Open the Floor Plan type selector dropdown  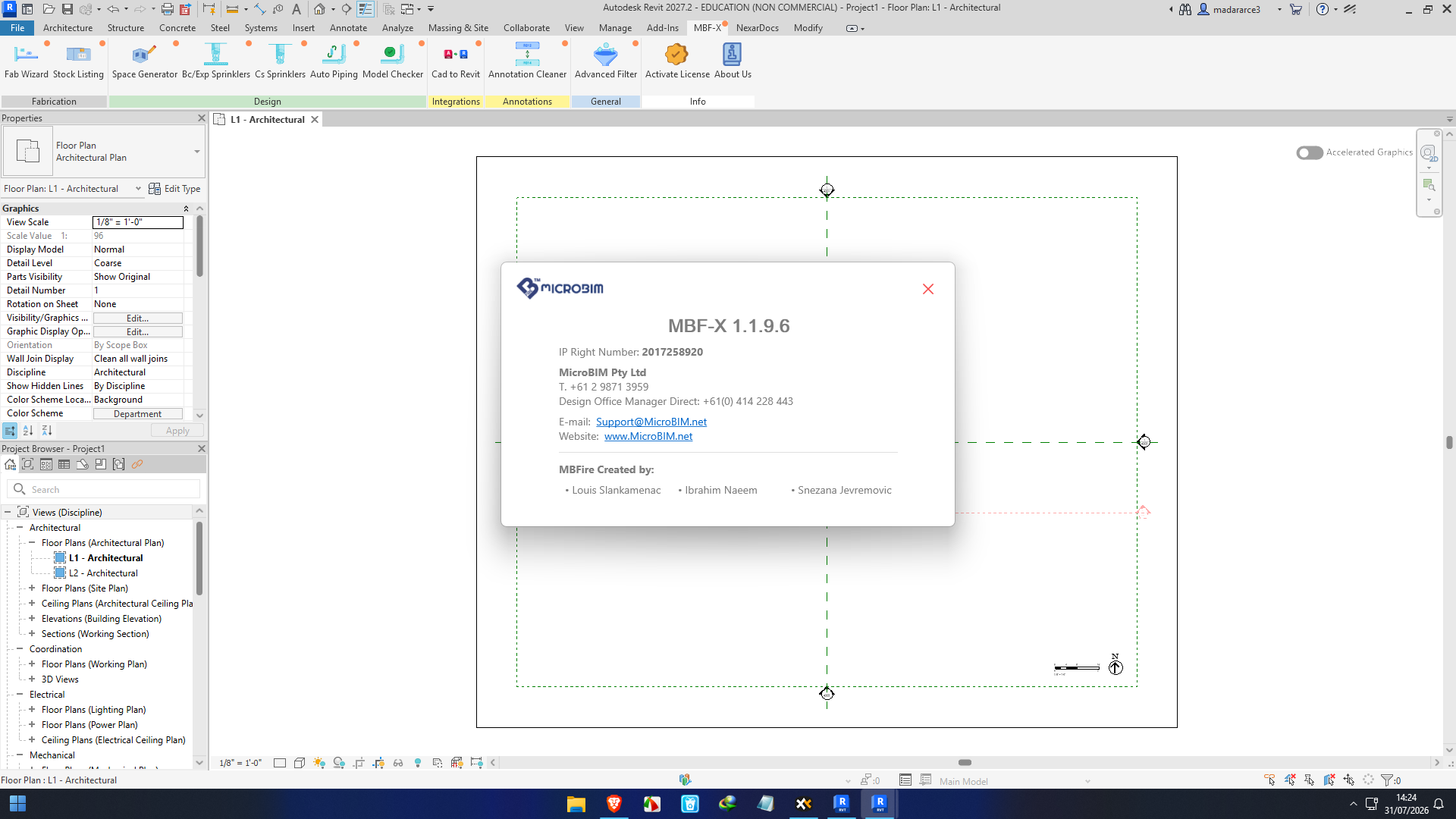(x=197, y=152)
